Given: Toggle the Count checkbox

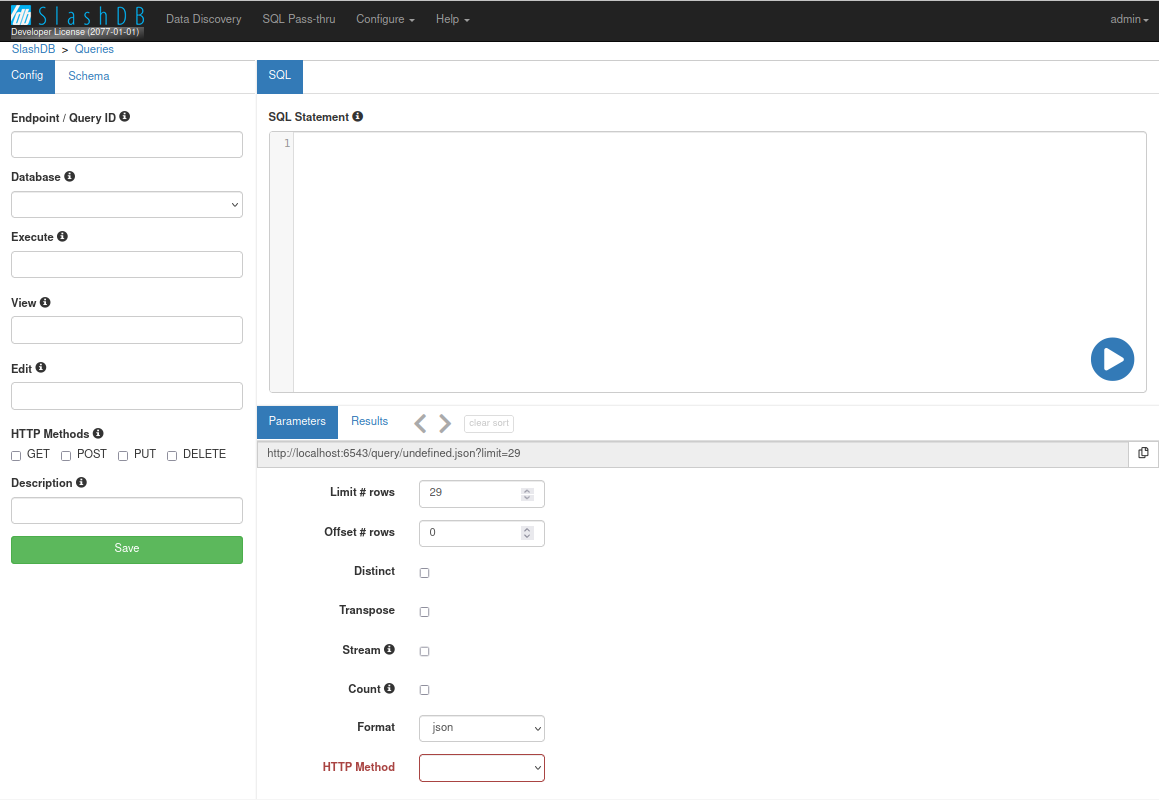Looking at the screenshot, I should 424,690.
